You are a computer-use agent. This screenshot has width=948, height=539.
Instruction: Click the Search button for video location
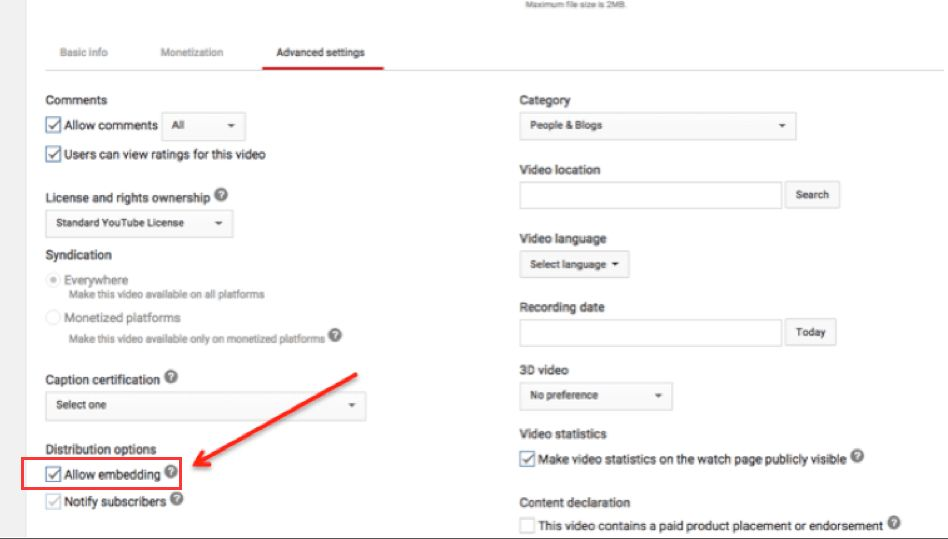point(812,195)
